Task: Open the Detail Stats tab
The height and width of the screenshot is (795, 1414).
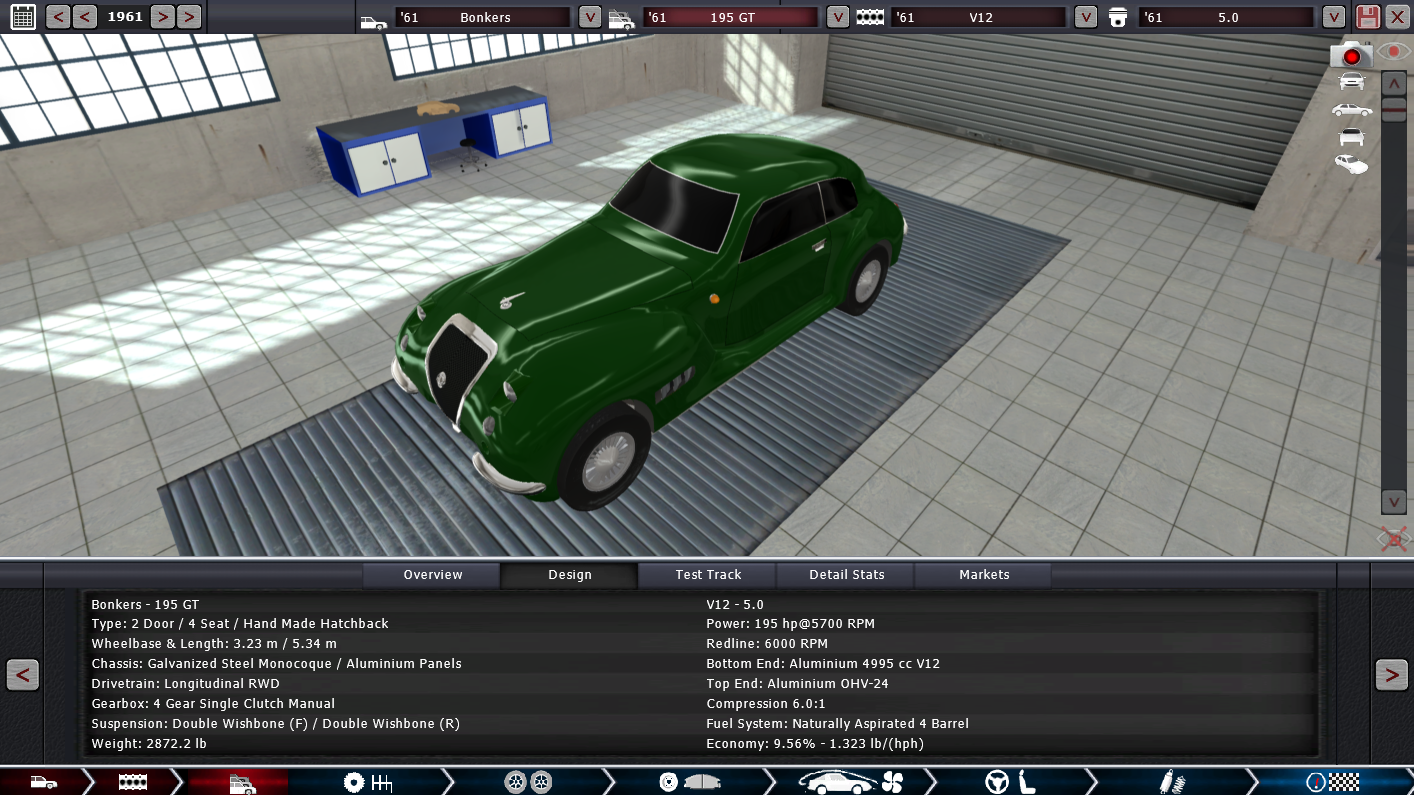Action: point(846,575)
